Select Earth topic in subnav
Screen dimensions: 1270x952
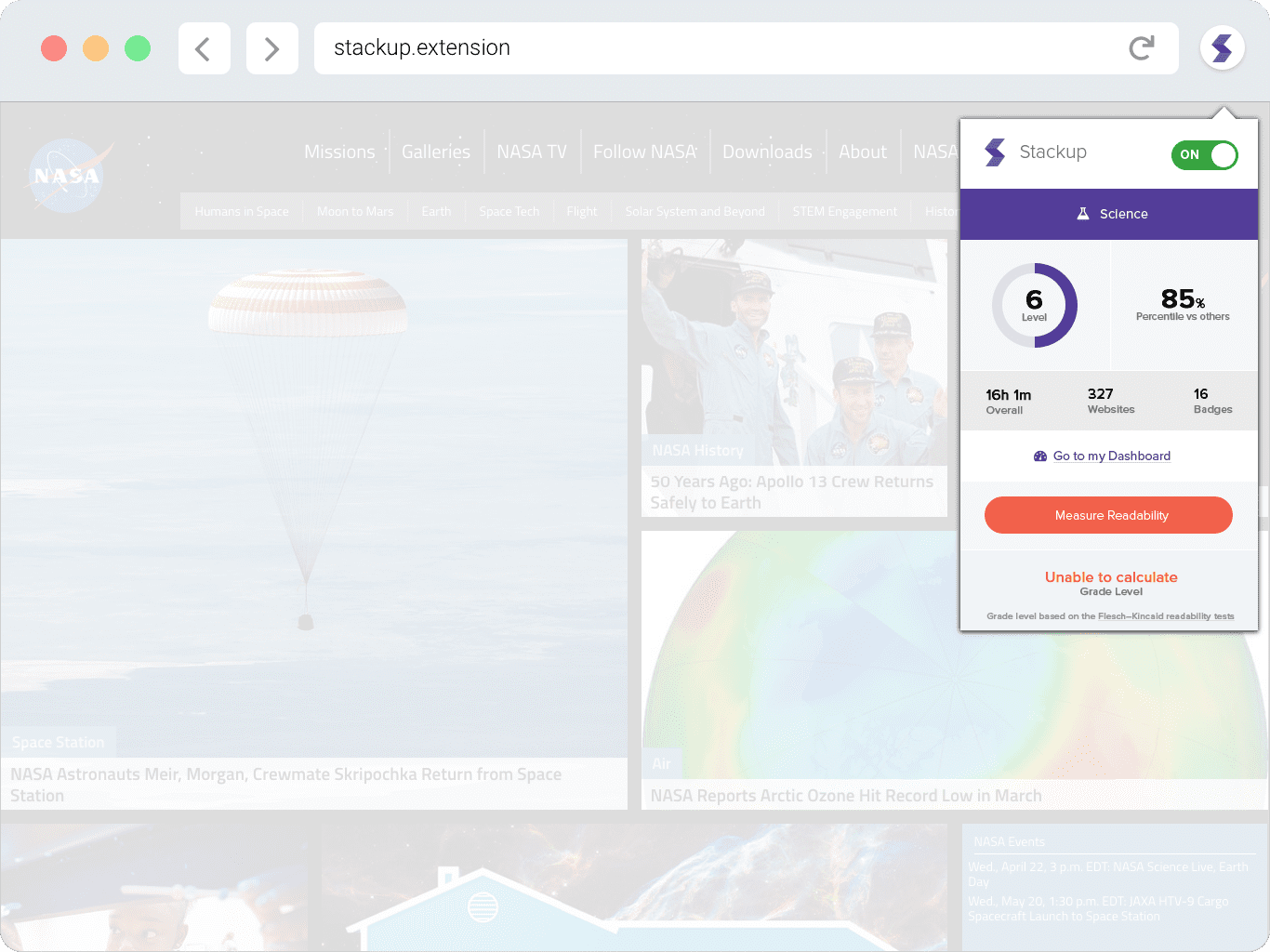coord(436,211)
